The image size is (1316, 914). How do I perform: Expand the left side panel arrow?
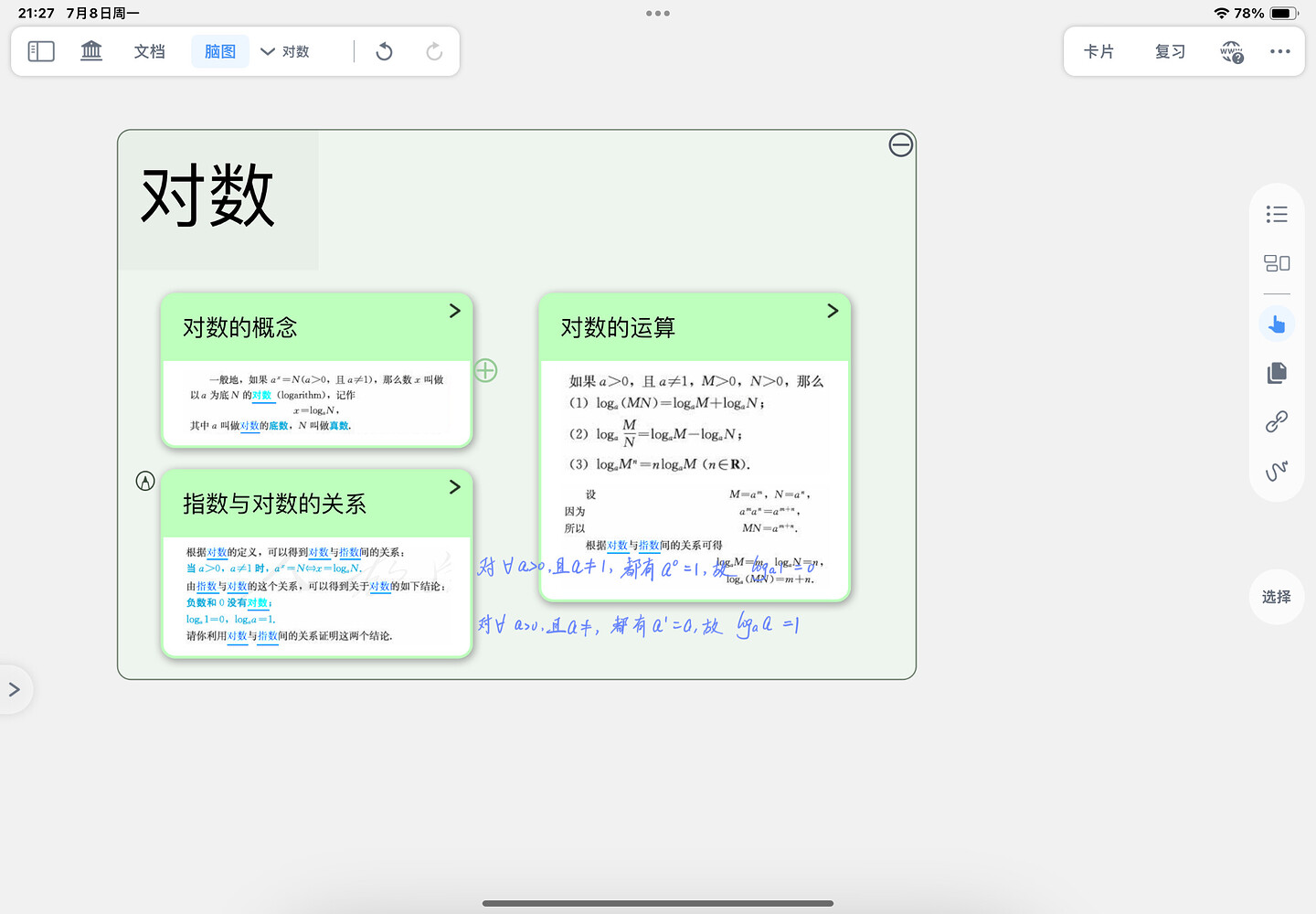[x=15, y=689]
